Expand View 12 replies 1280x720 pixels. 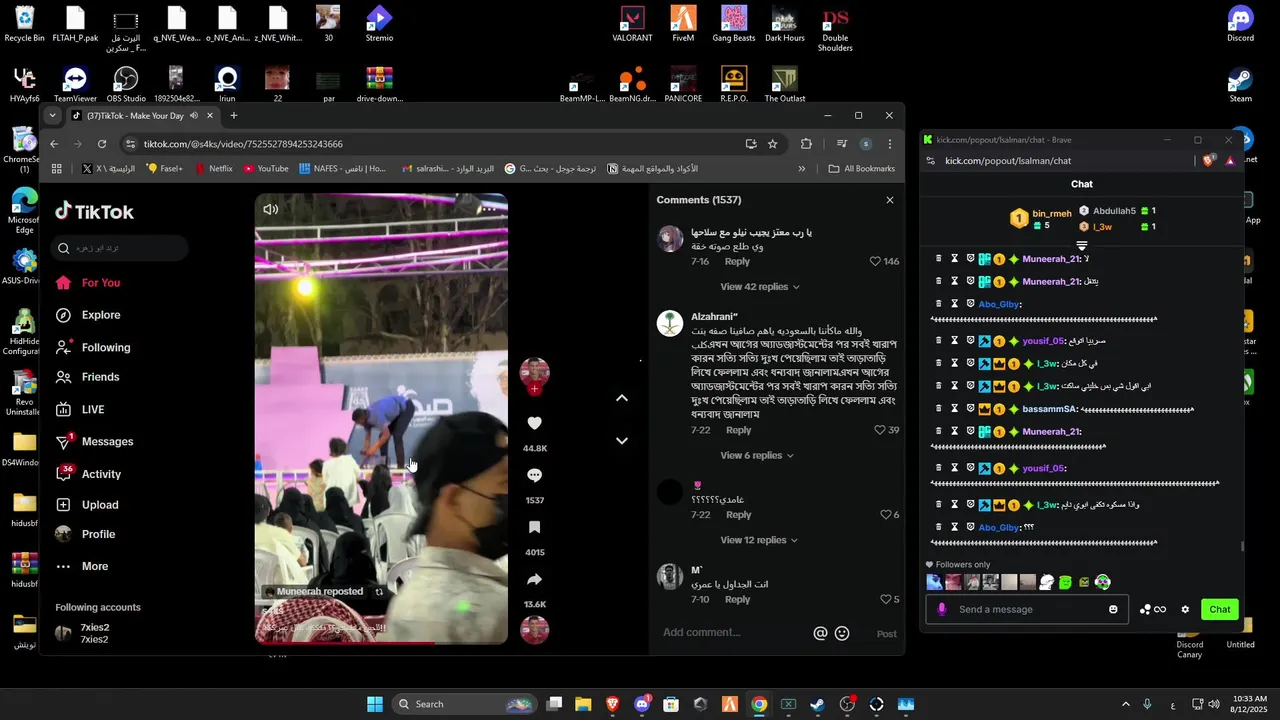(x=759, y=540)
